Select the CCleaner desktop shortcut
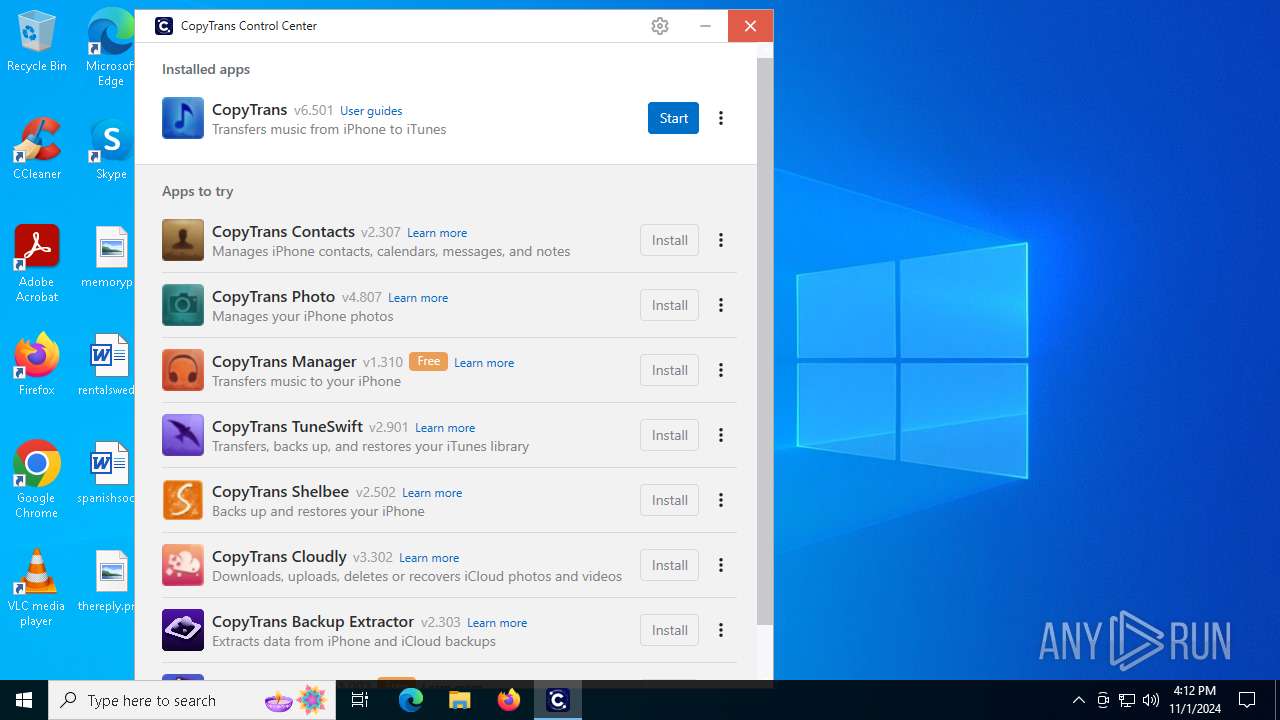Viewport: 1280px width, 720px height. pyautogui.click(x=37, y=149)
